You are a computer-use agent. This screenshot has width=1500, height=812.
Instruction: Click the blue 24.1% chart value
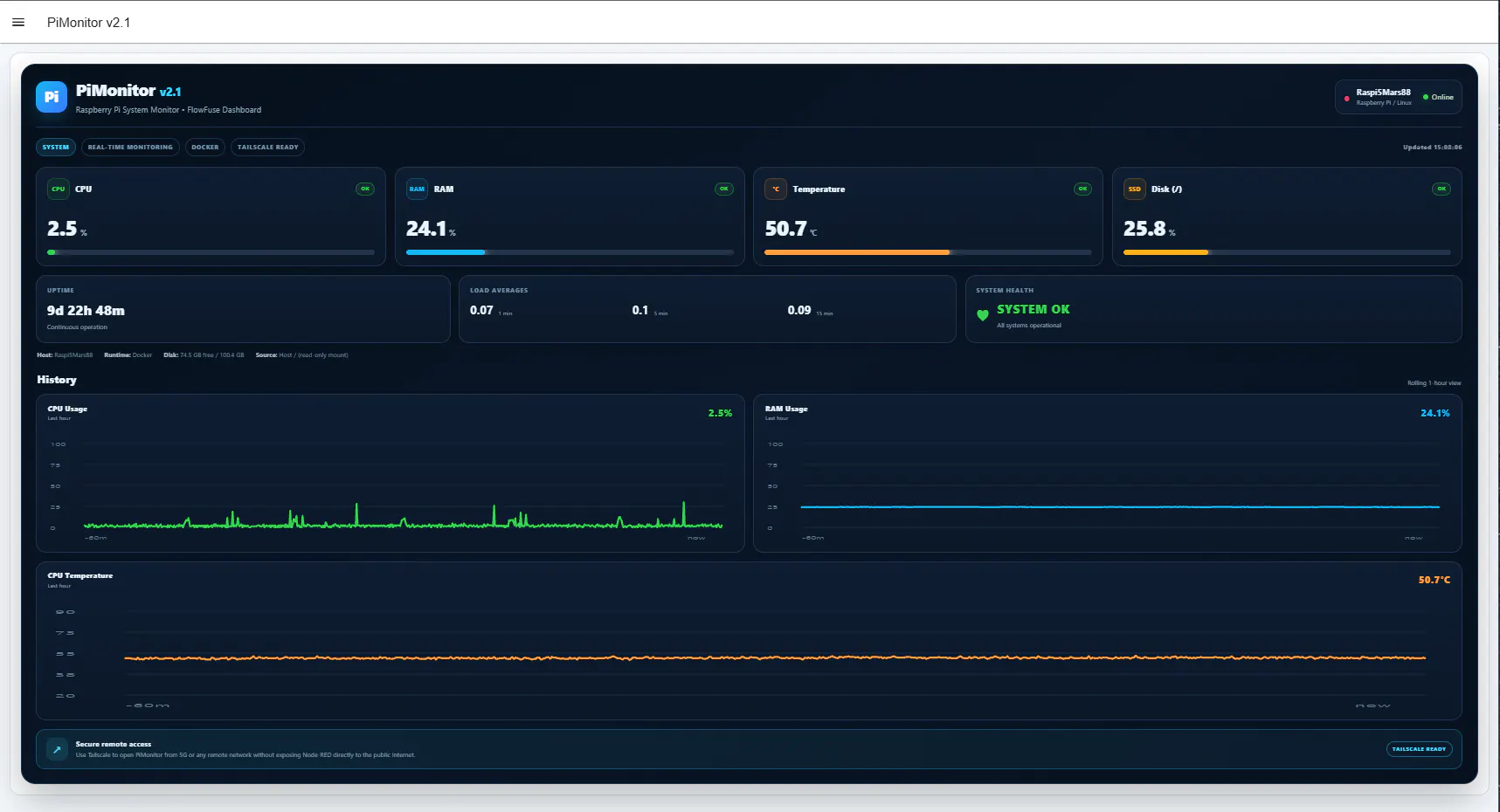[1434, 413]
